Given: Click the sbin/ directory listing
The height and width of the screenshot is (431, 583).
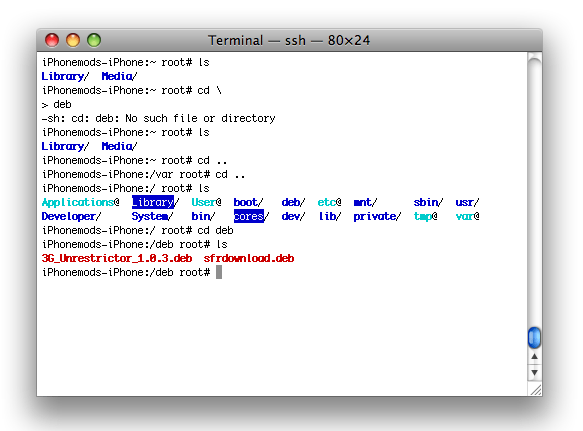Looking at the screenshot, I should click(428, 202).
